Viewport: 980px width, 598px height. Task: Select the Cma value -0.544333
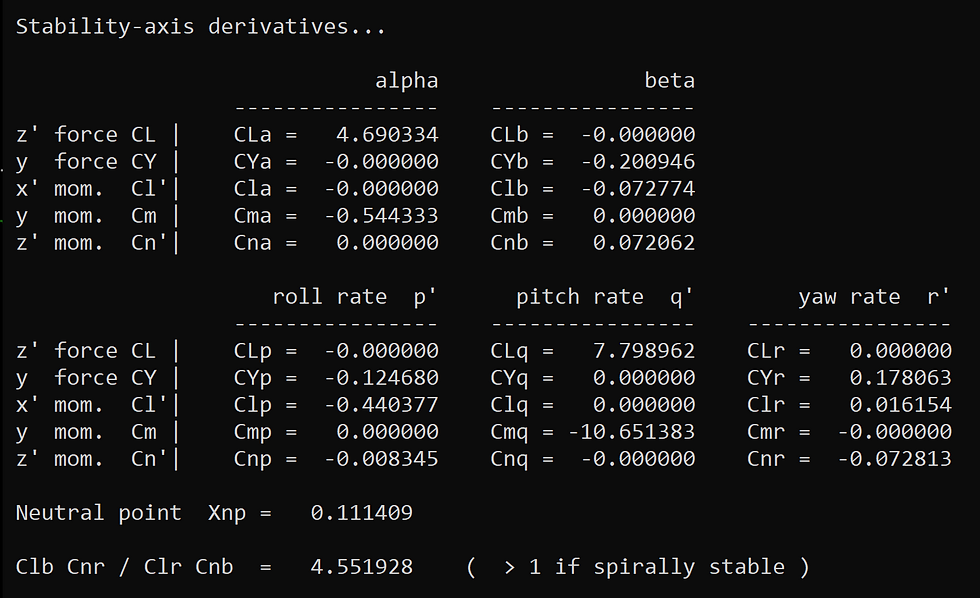[381, 216]
